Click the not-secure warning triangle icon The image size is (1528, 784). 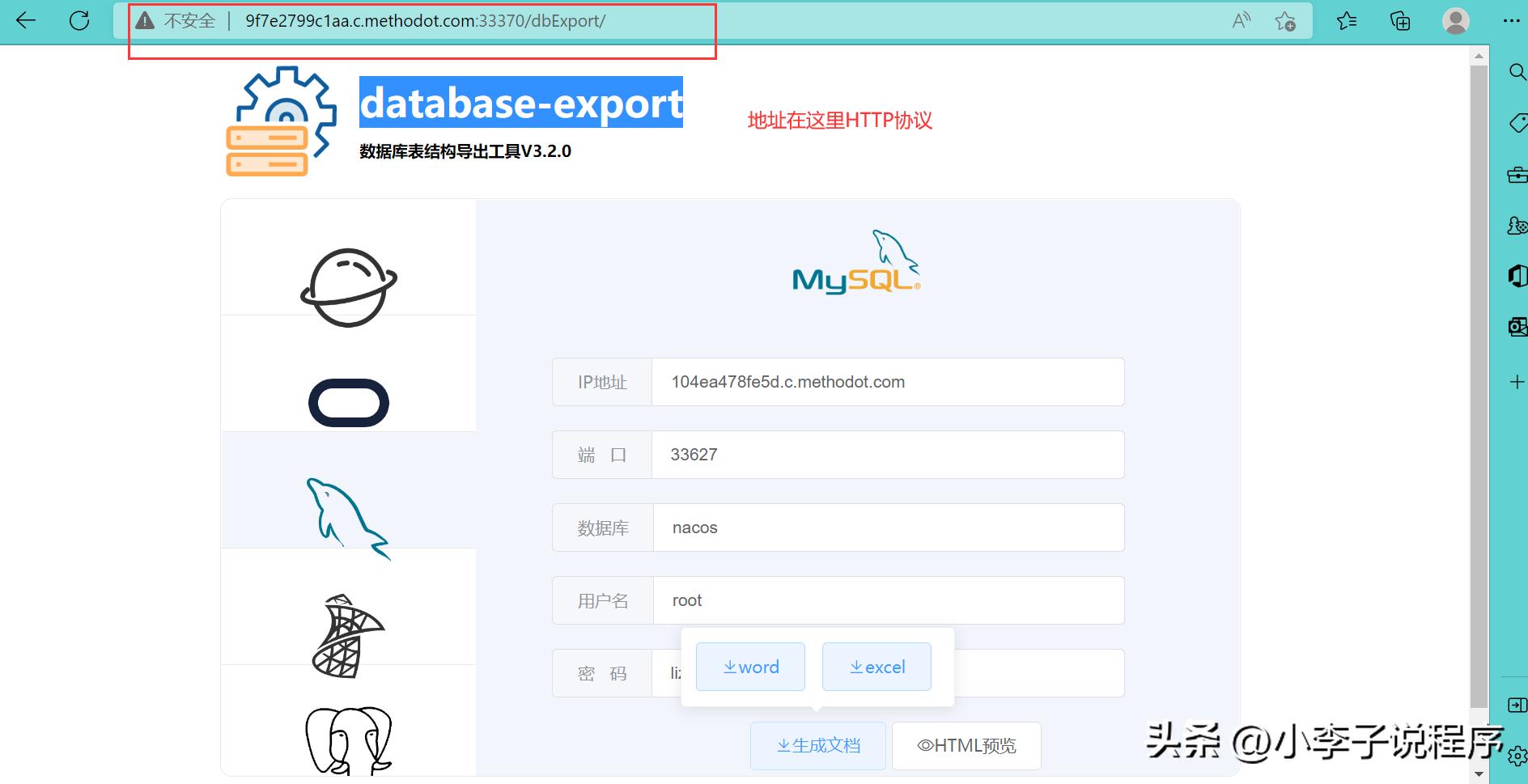pos(145,21)
